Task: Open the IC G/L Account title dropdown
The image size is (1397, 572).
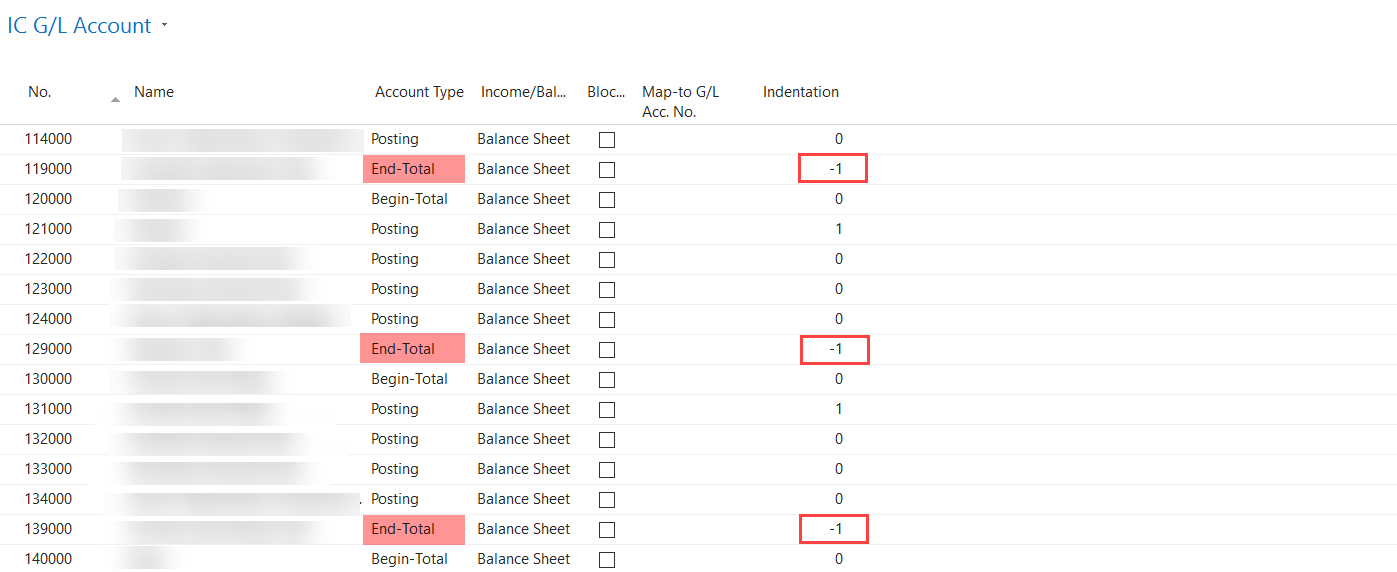Action: coord(164,26)
